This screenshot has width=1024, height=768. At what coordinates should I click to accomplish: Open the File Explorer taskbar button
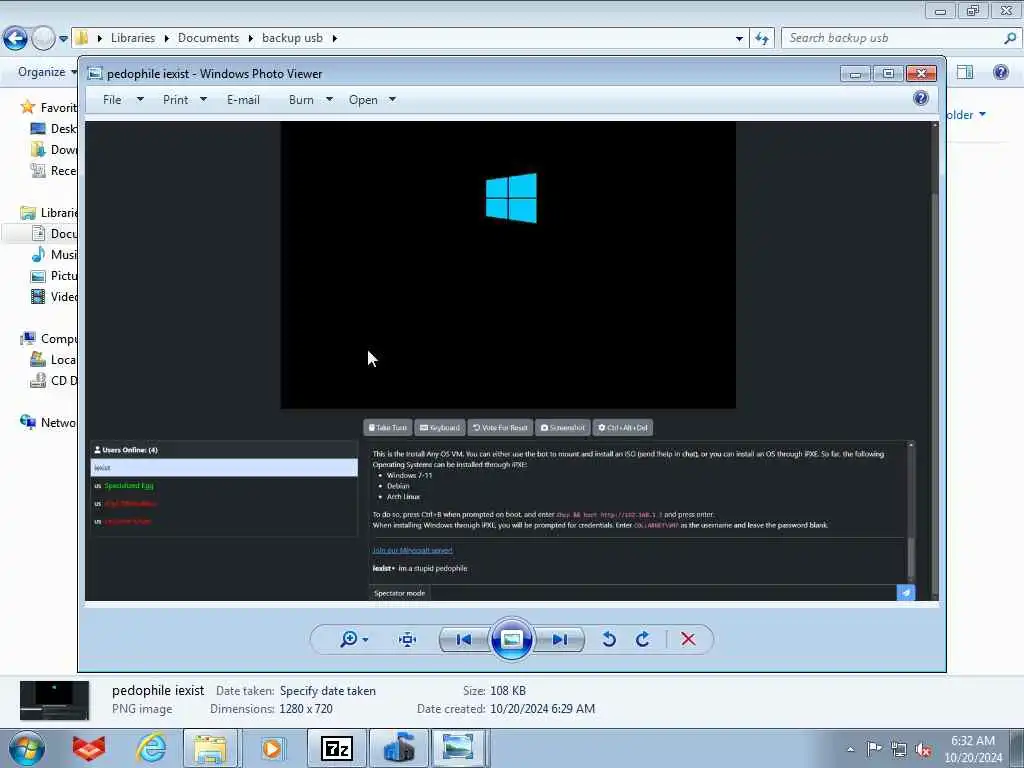(212, 748)
